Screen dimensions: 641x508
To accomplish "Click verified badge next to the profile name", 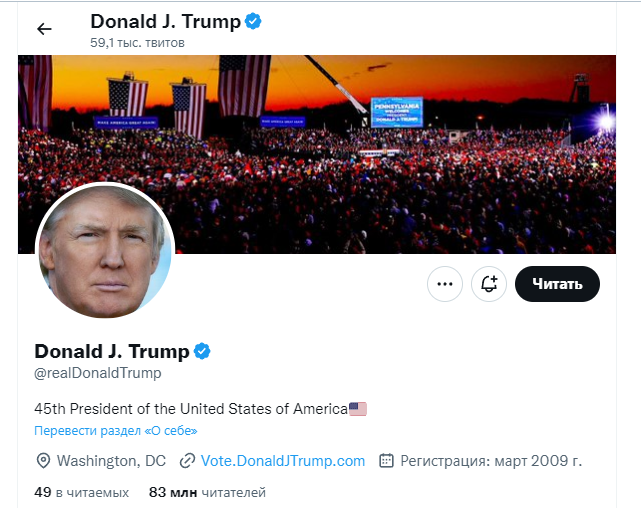I will (202, 351).
